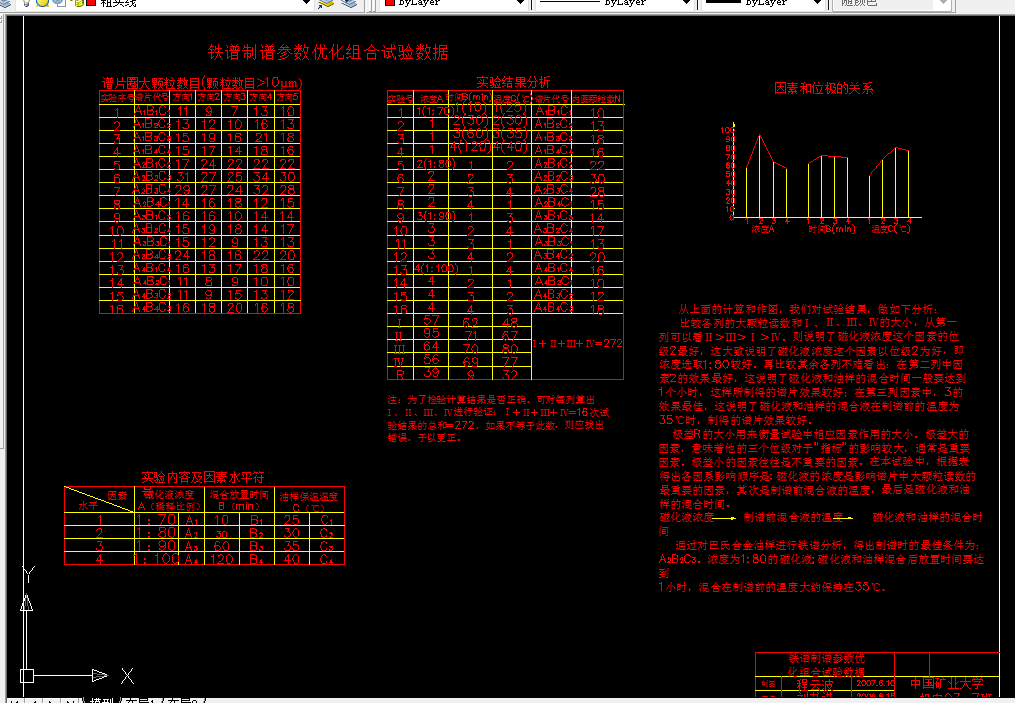Click the date 2007.6.10 in title block
The height and width of the screenshot is (703, 1015).
[x=875, y=683]
